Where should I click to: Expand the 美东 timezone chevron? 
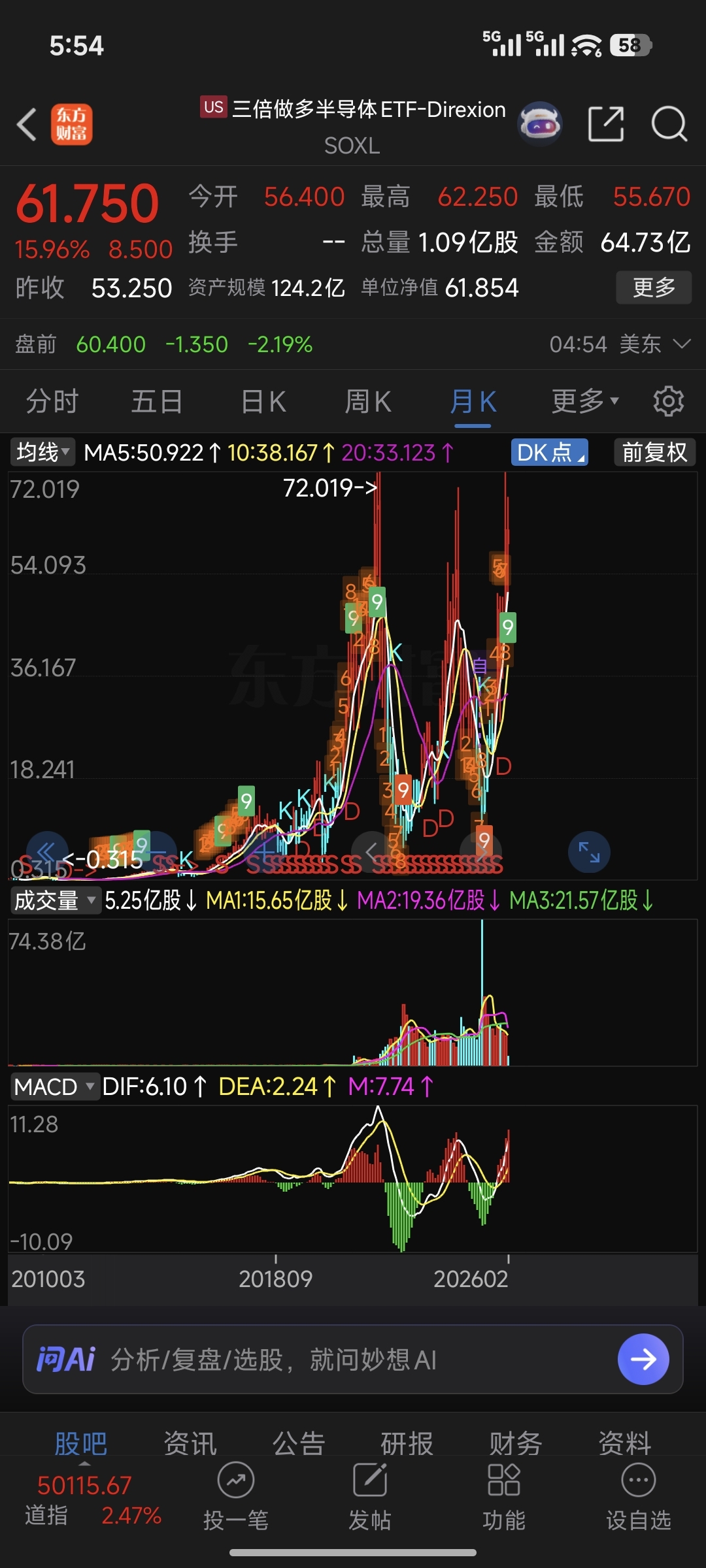pos(682,344)
